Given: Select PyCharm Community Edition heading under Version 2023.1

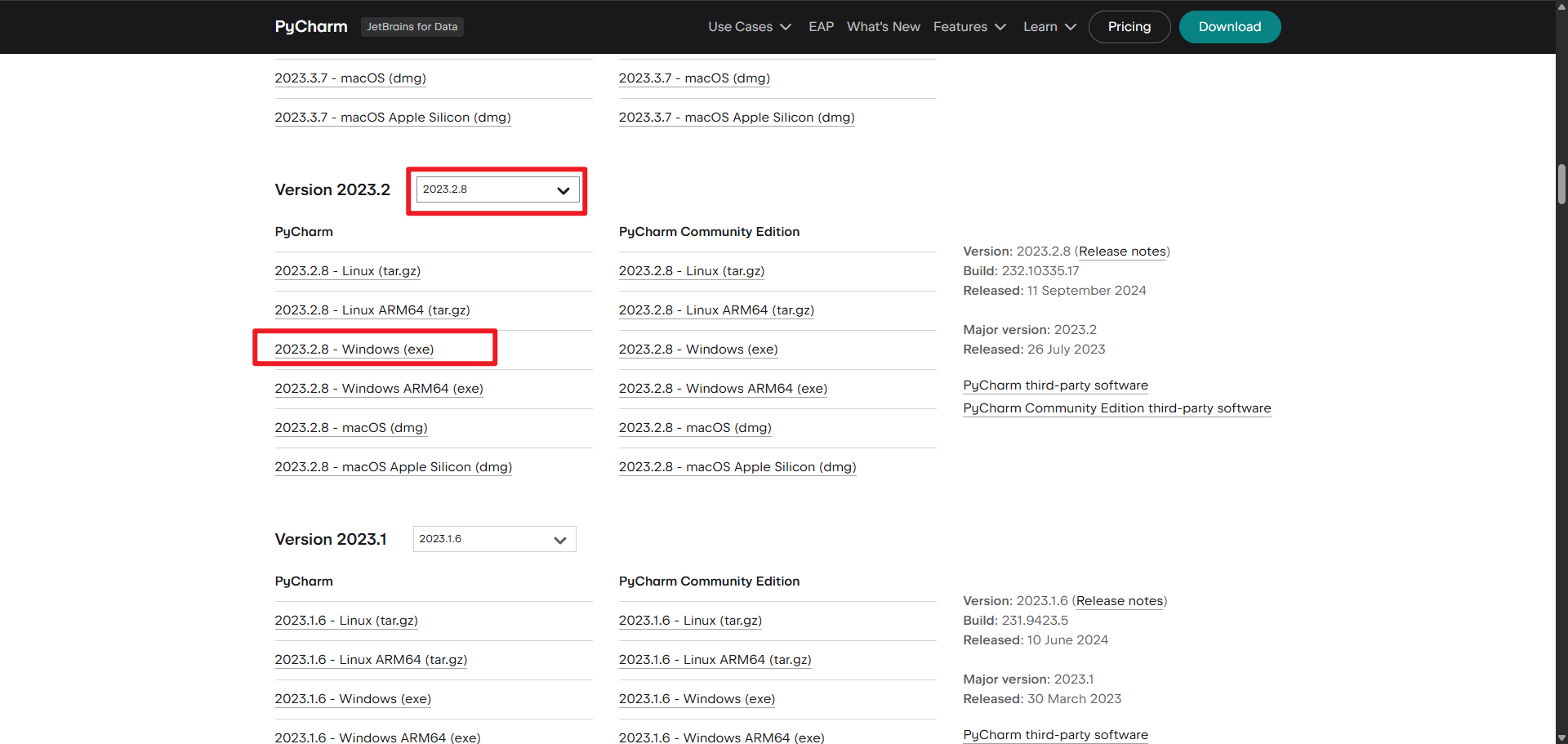Looking at the screenshot, I should [709, 581].
